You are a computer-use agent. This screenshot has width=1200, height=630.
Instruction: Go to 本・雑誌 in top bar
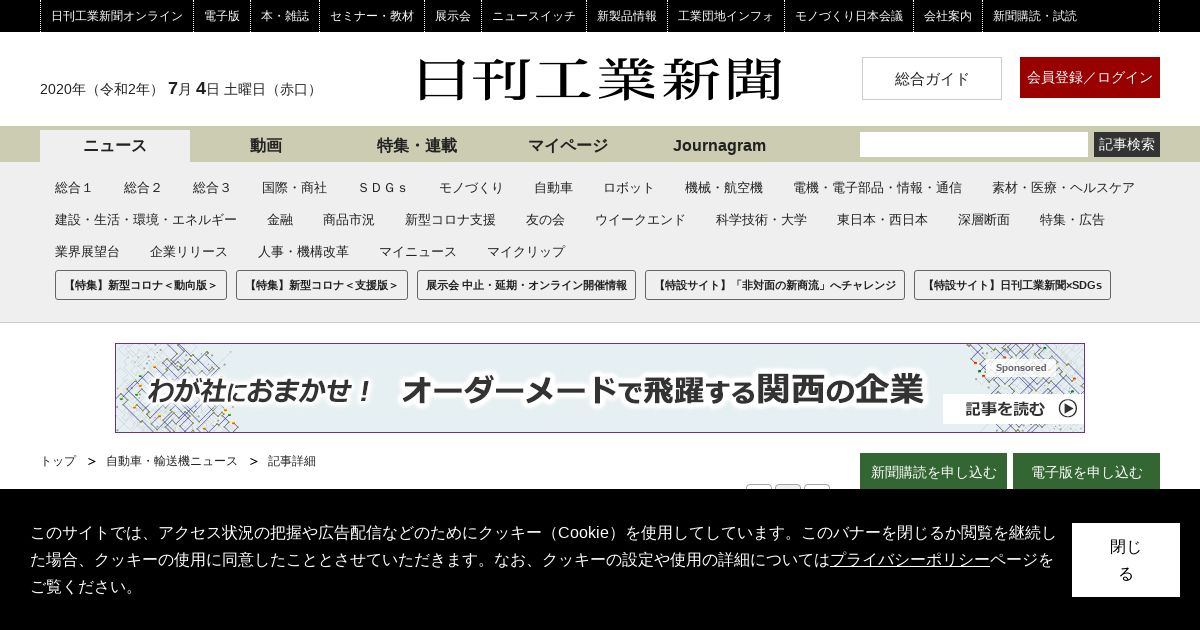[285, 16]
